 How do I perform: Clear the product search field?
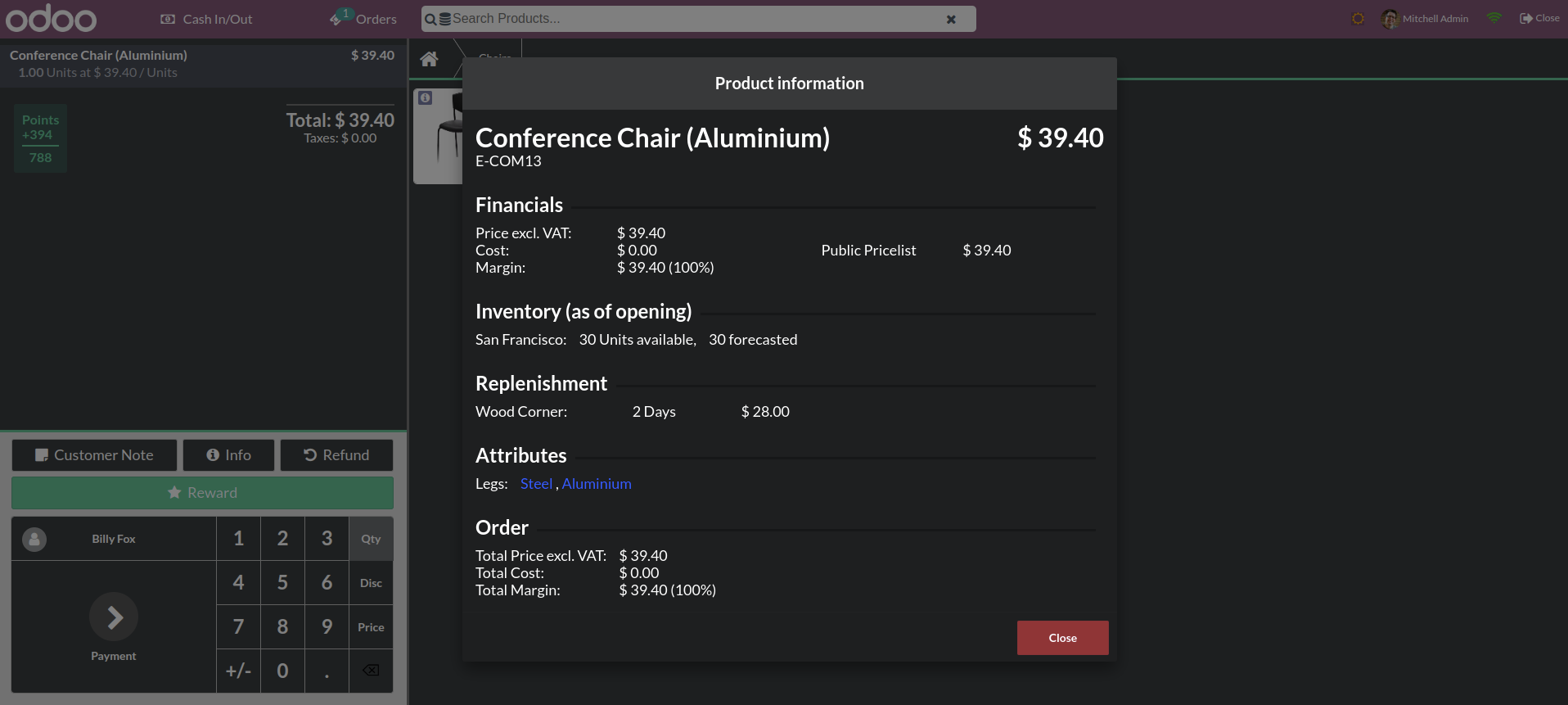coord(951,19)
